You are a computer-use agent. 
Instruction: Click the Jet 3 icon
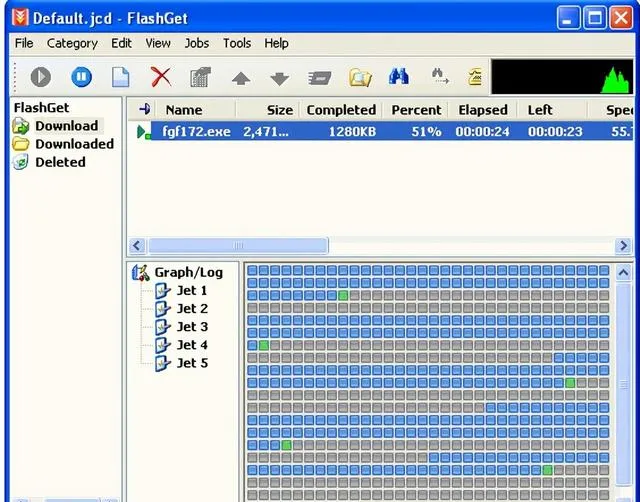coord(162,327)
